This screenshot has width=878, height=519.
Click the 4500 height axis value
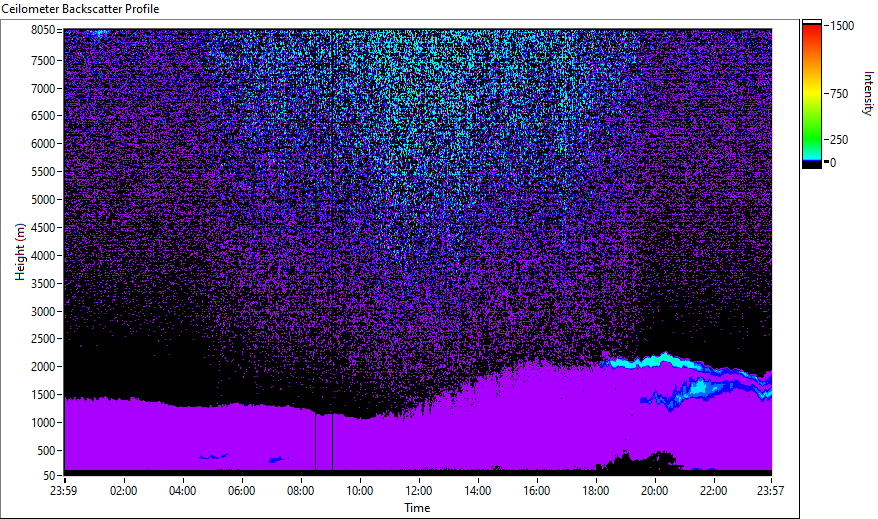(43, 228)
